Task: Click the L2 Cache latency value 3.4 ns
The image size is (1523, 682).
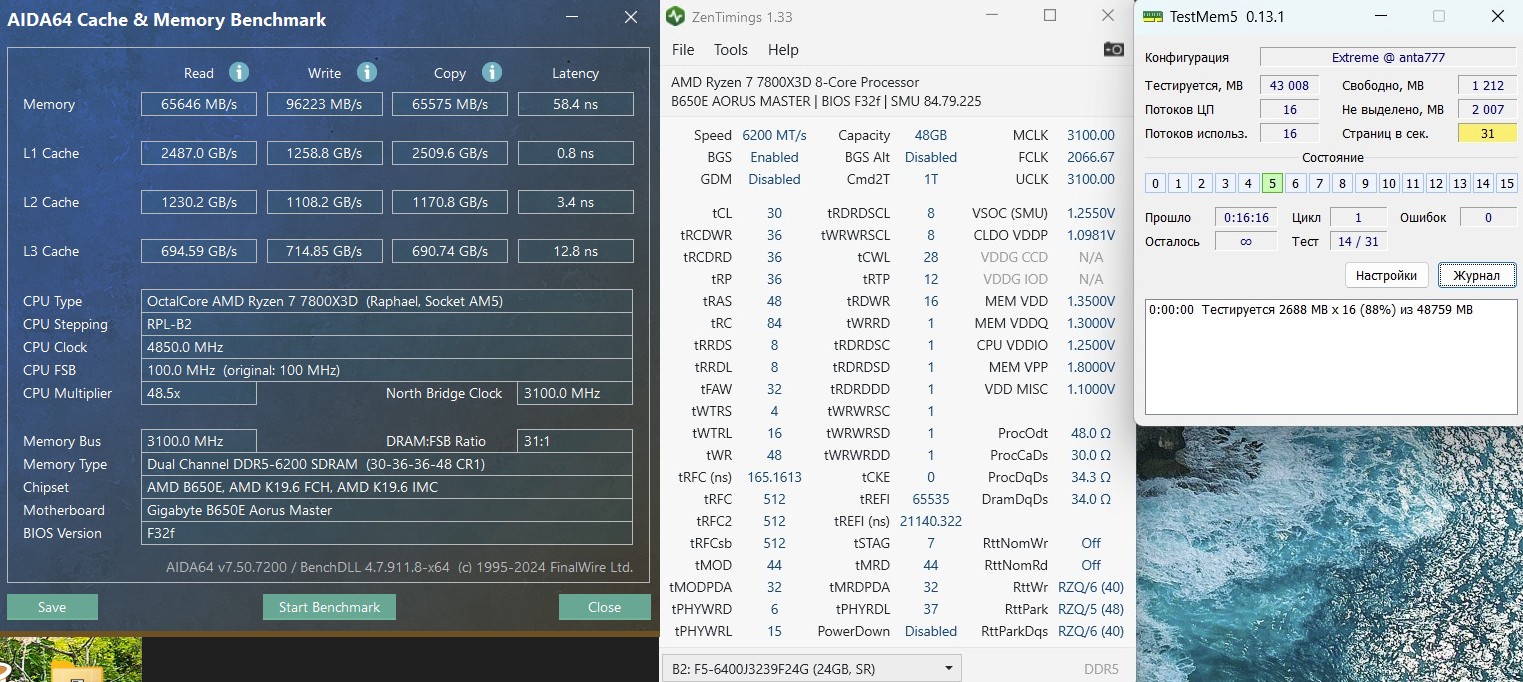Action: (x=575, y=202)
